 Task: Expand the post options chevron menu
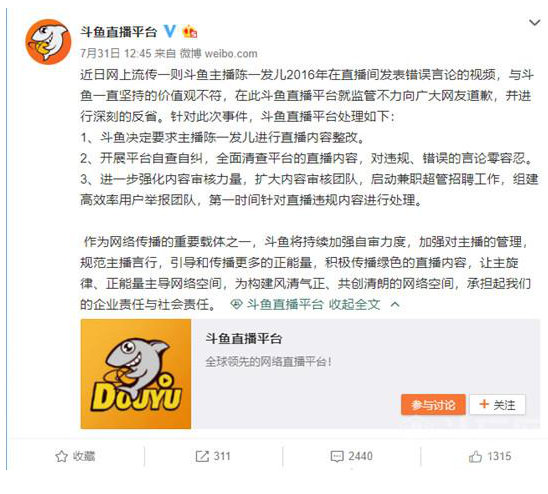coord(535,23)
